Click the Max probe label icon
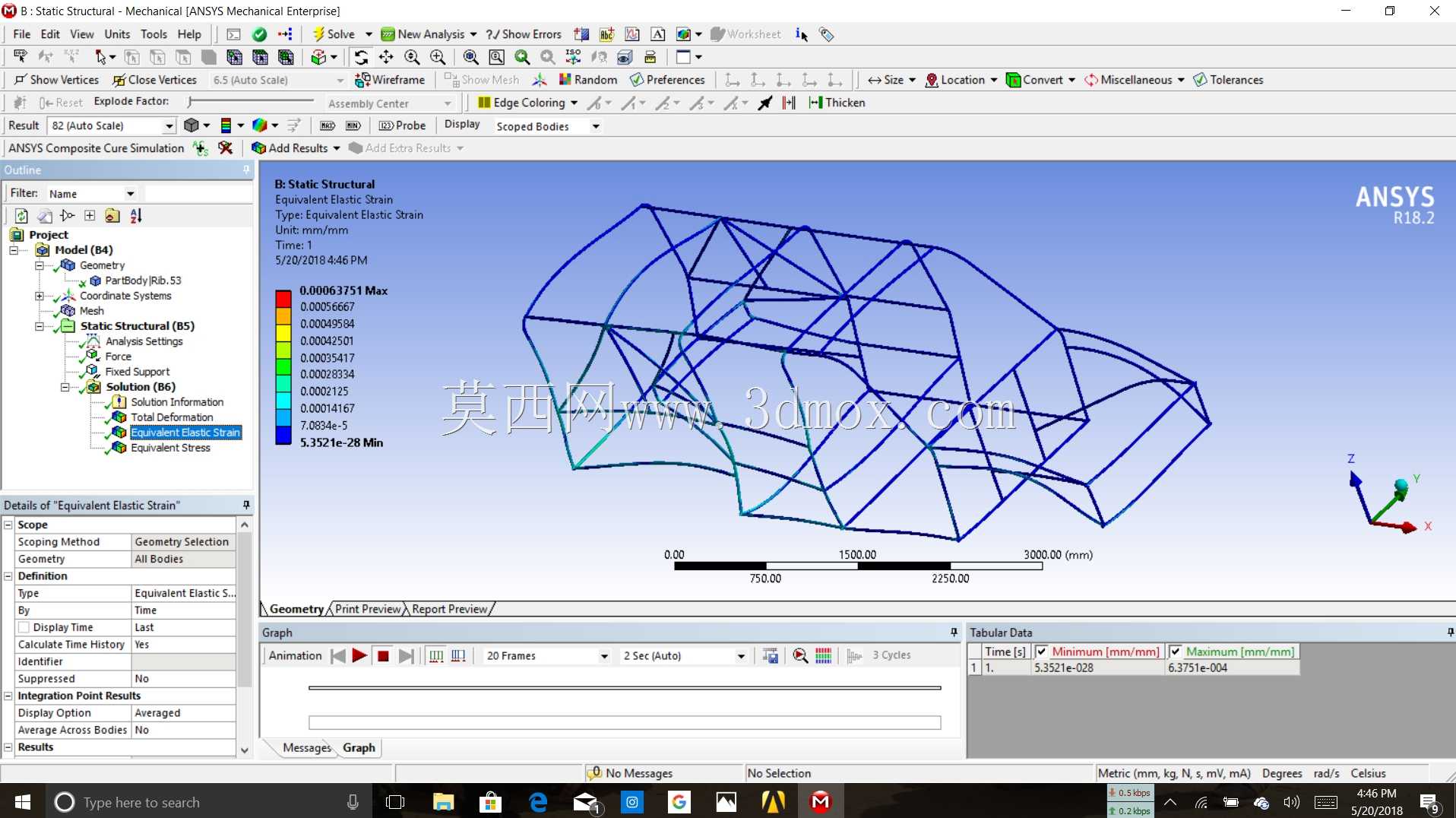This screenshot has height=818, width=1456. click(328, 125)
